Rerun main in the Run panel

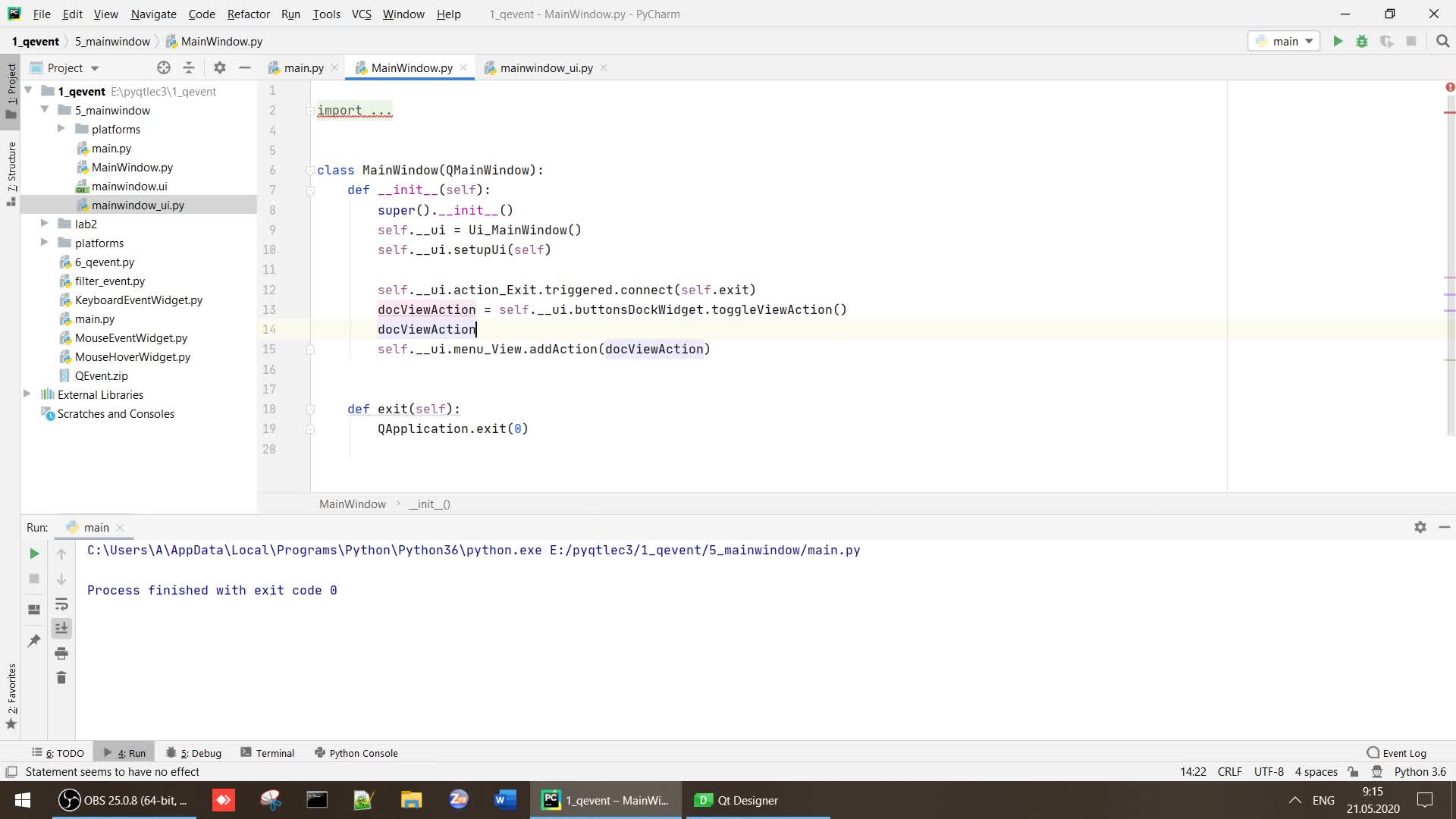[34, 554]
